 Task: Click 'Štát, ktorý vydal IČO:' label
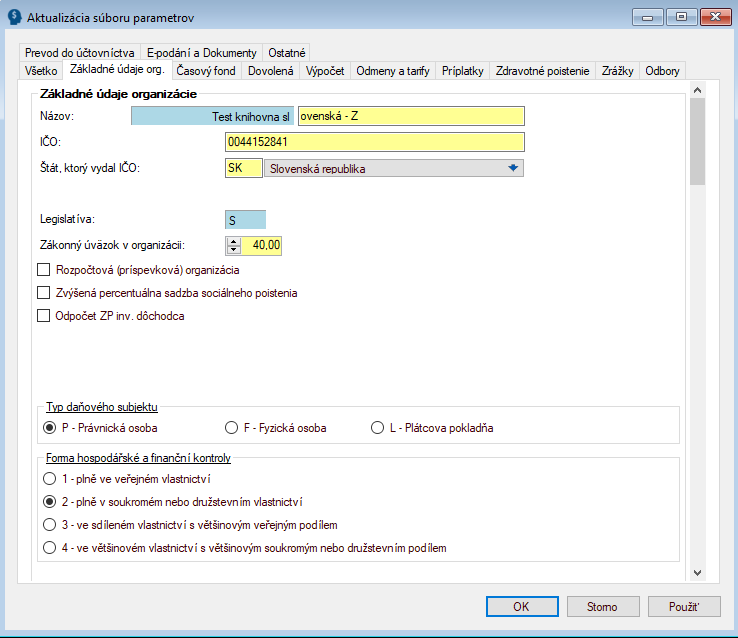tap(90, 168)
